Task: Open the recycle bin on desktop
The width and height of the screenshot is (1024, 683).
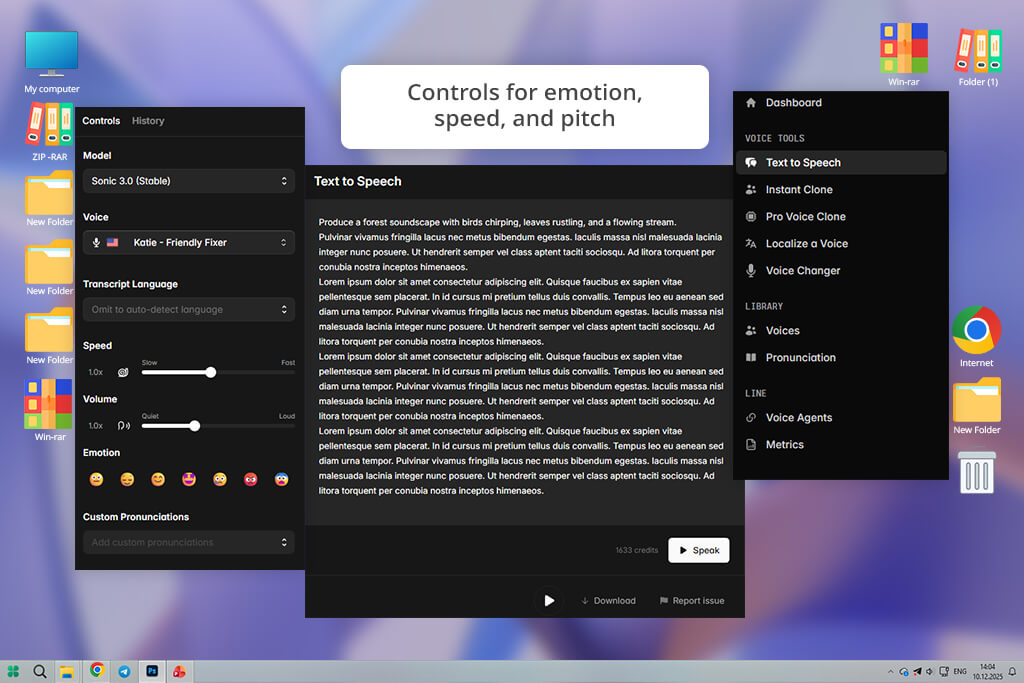Action: tap(976, 471)
